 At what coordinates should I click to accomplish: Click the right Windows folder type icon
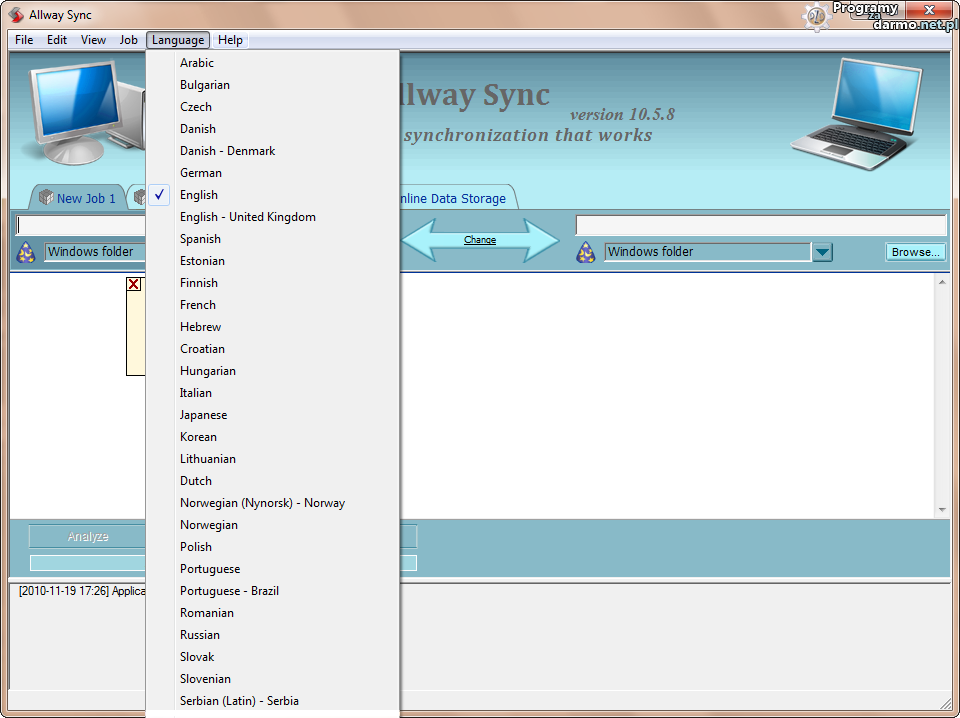(586, 252)
